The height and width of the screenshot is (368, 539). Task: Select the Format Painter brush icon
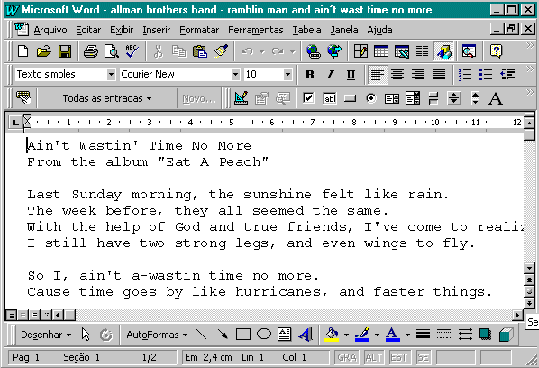pos(221,52)
